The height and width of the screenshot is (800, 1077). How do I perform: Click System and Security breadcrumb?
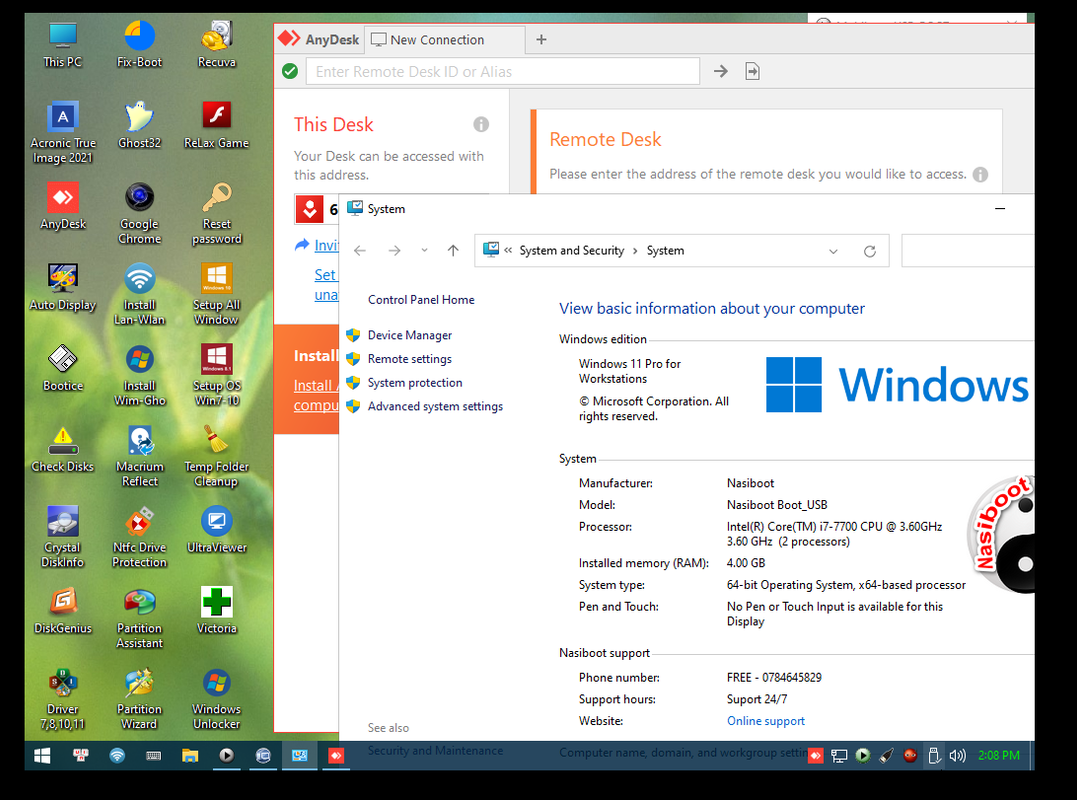tap(571, 251)
